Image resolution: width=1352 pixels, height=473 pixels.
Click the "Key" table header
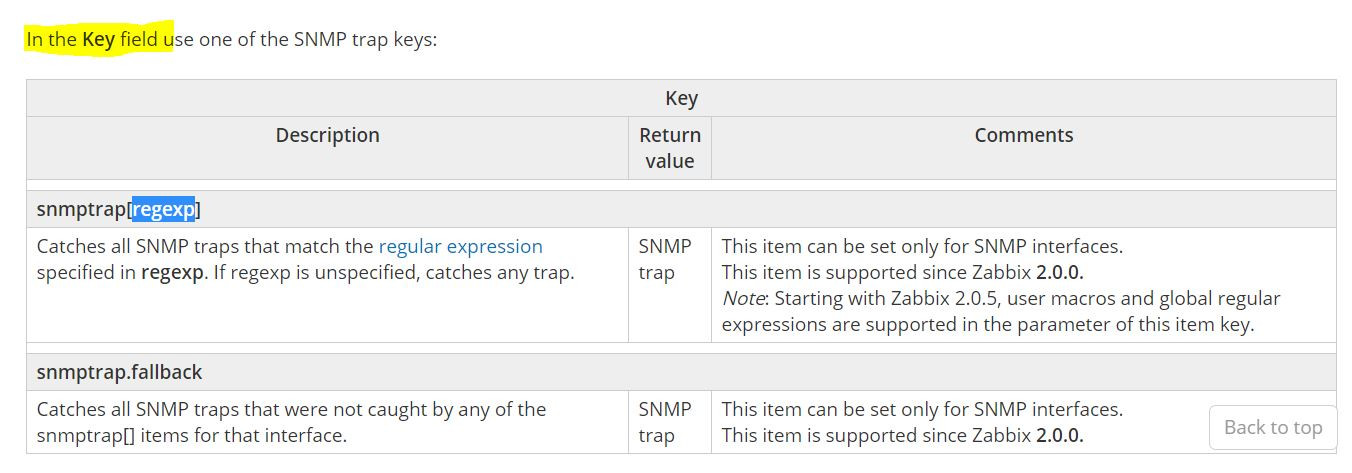click(x=681, y=98)
